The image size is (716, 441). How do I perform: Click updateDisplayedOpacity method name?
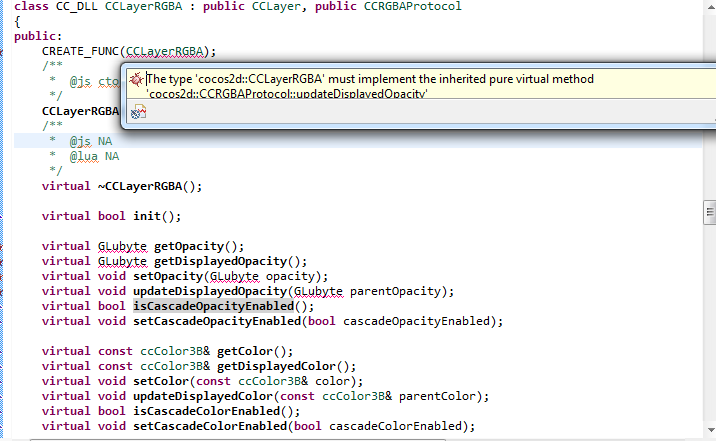click(210, 291)
